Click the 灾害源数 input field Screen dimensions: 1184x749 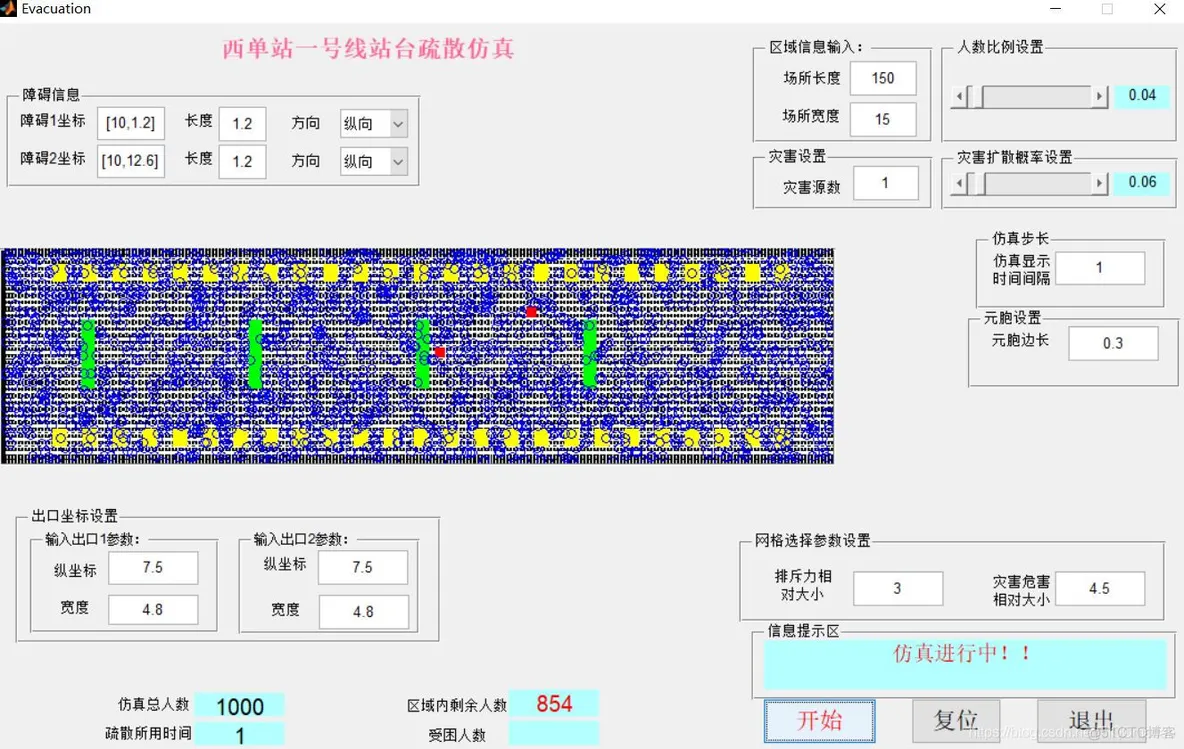pos(885,183)
